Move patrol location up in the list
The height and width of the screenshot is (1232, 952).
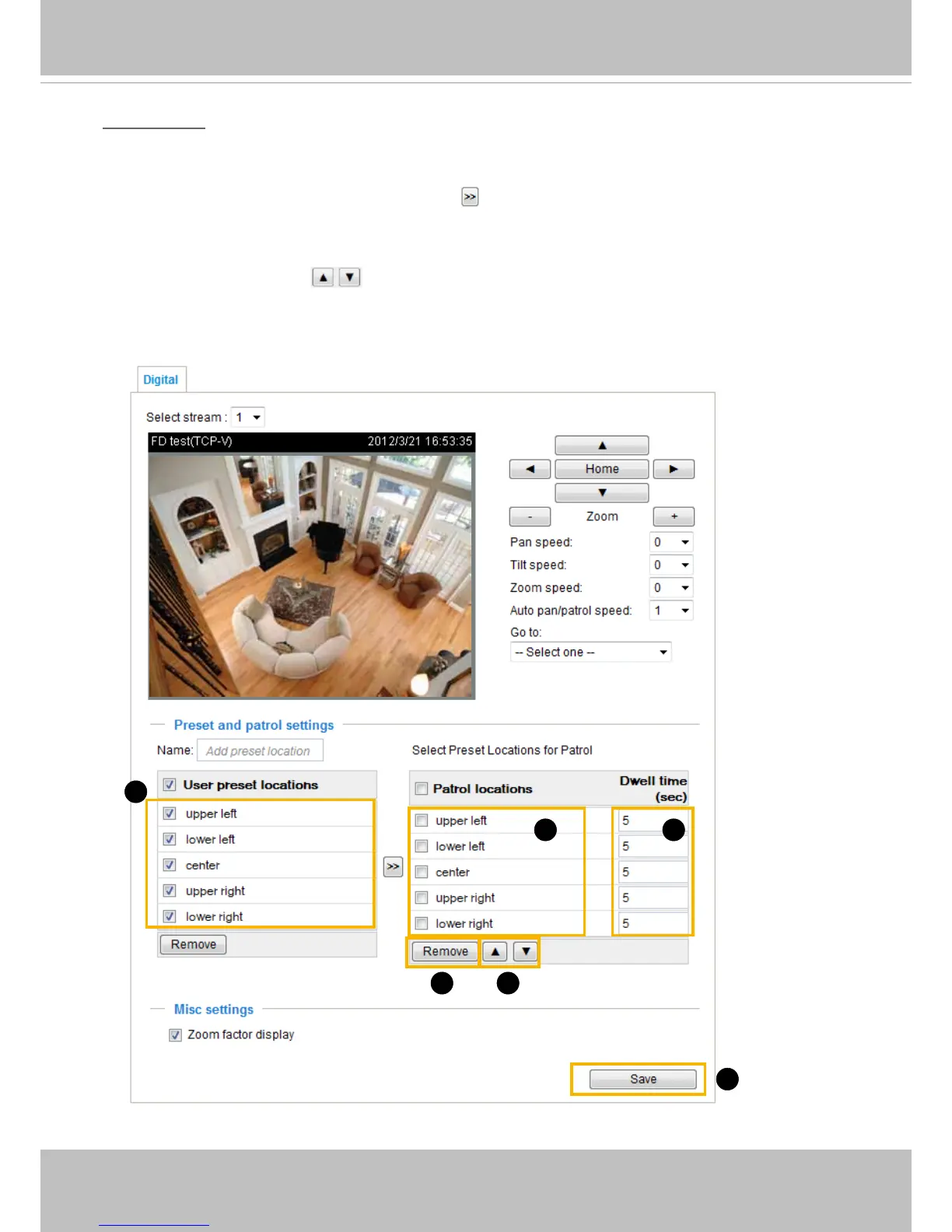click(x=495, y=951)
